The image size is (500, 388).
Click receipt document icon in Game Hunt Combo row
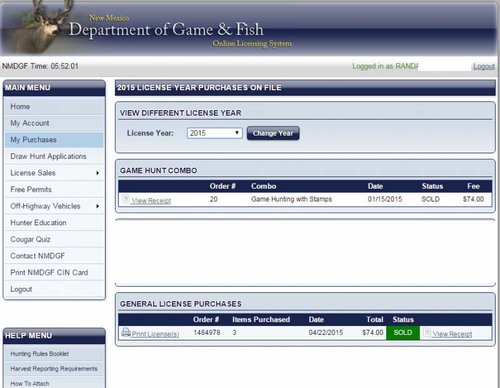click(x=125, y=199)
